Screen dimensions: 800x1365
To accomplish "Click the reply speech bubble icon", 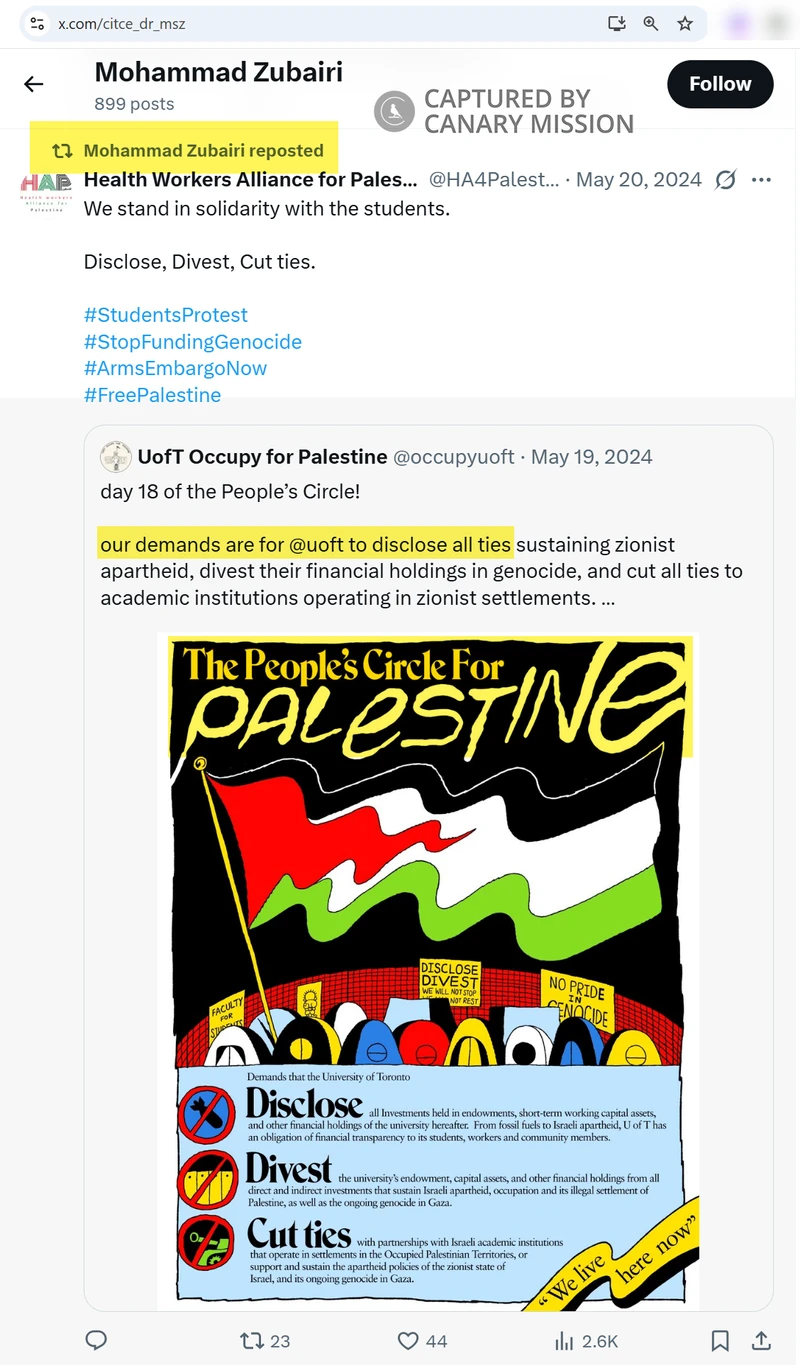I will [96, 1340].
